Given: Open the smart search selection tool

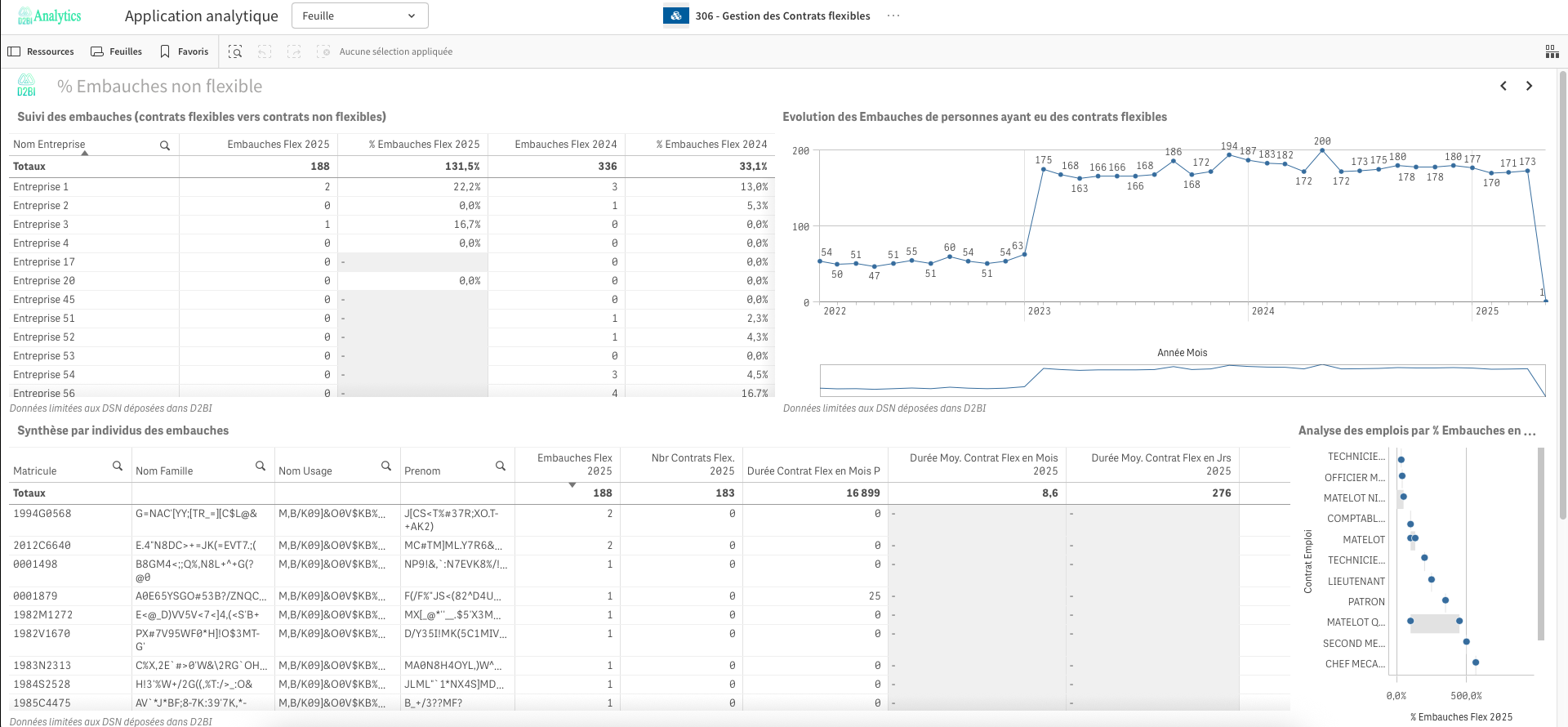Looking at the screenshot, I should click(x=235, y=51).
